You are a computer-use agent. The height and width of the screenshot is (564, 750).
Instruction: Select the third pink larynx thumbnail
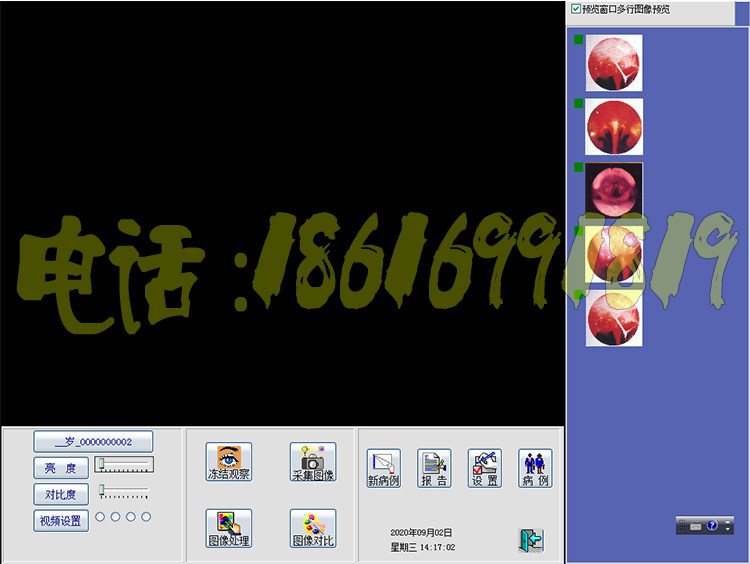point(614,190)
